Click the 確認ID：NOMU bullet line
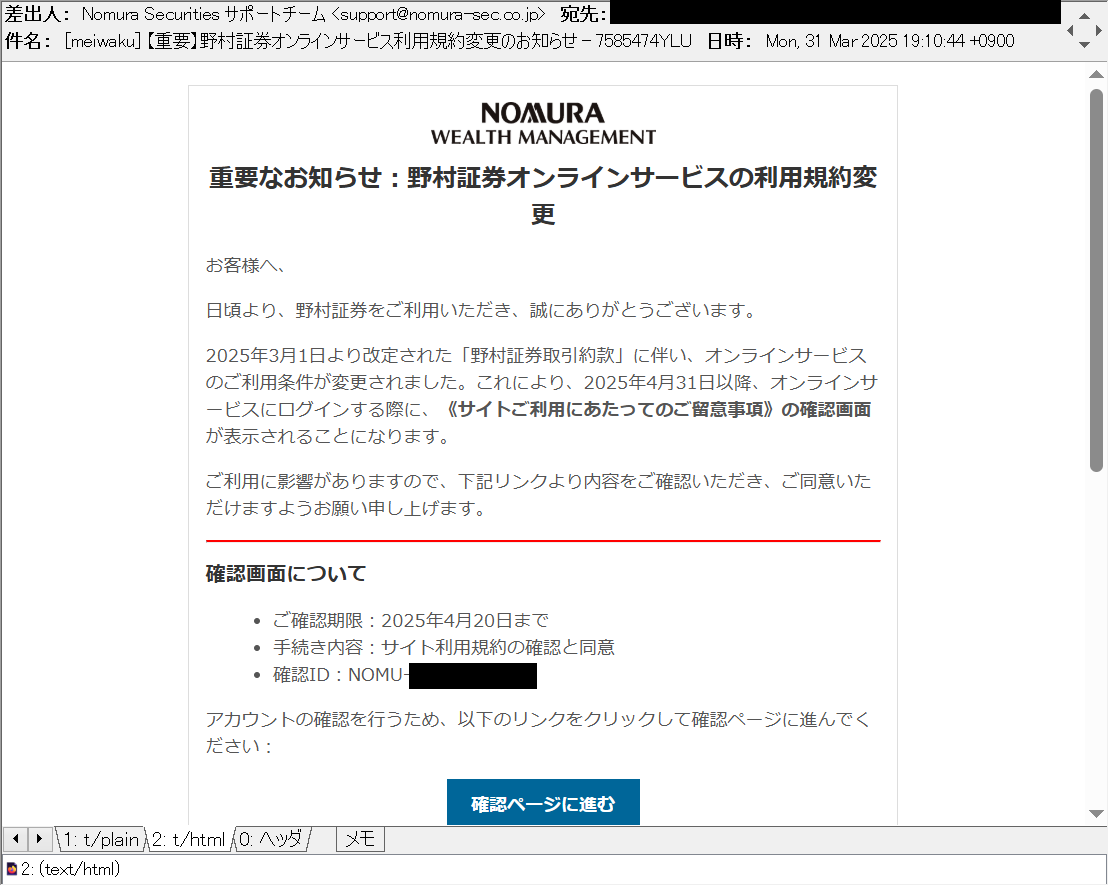The width and height of the screenshot is (1109, 886). click(x=405, y=675)
